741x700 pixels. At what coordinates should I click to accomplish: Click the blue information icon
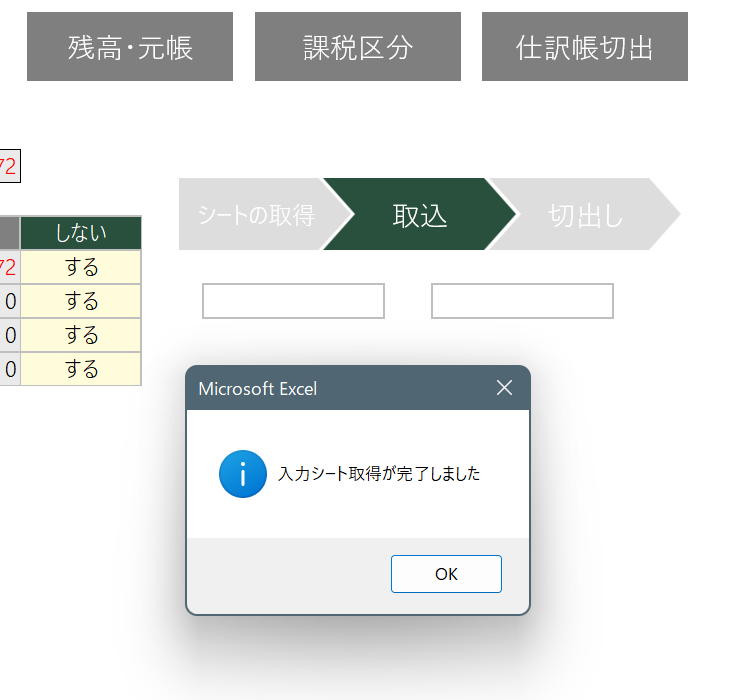pos(243,474)
